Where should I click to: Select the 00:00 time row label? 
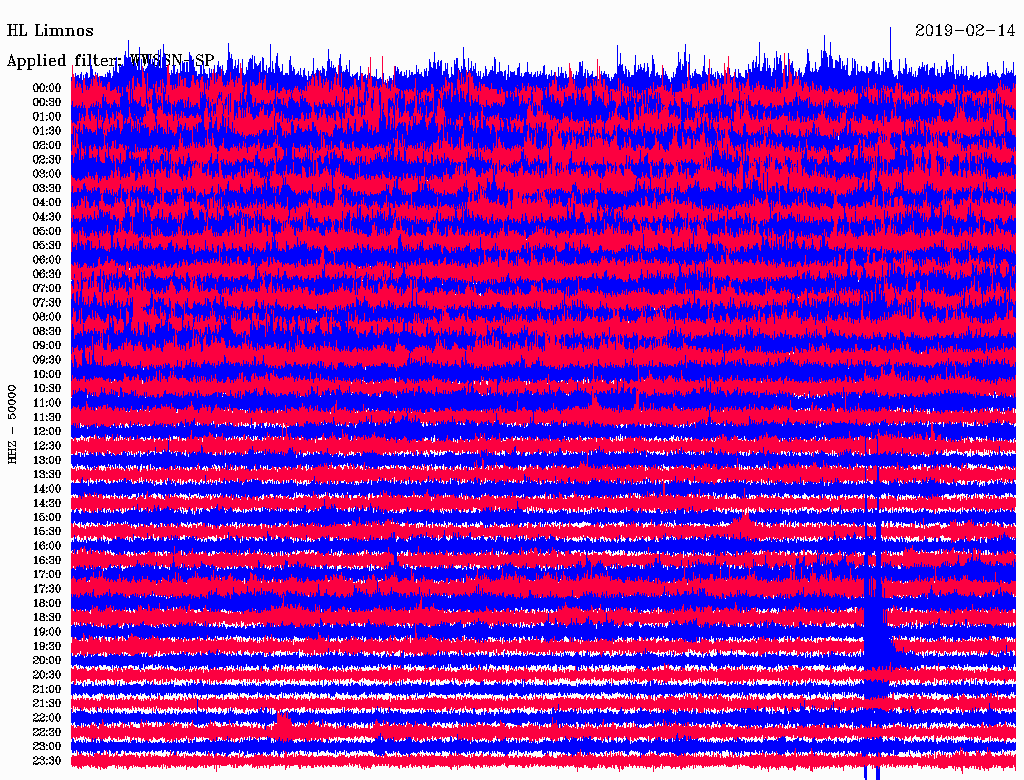coord(47,88)
